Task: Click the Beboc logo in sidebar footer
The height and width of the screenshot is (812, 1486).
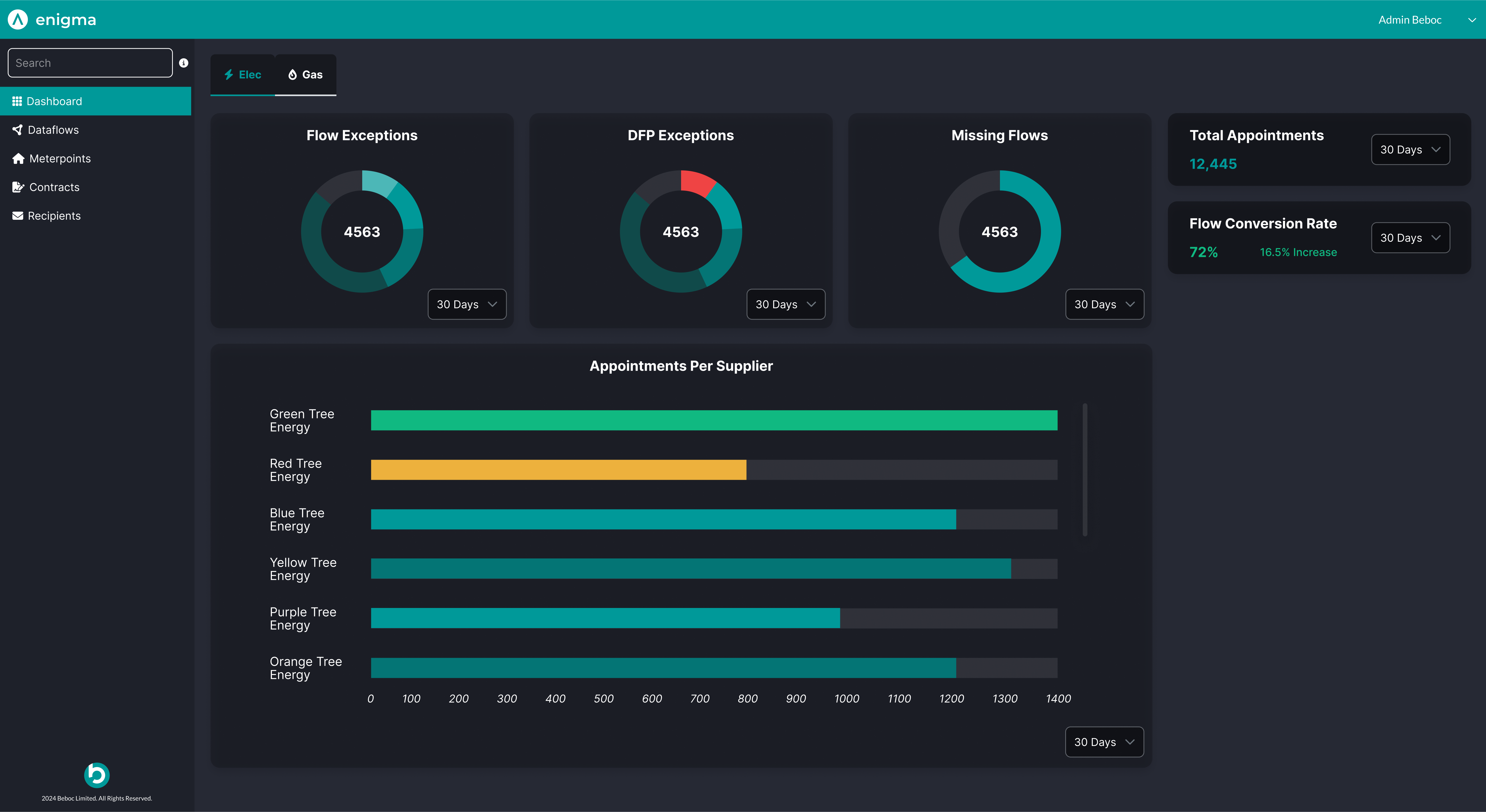Action: 97,775
